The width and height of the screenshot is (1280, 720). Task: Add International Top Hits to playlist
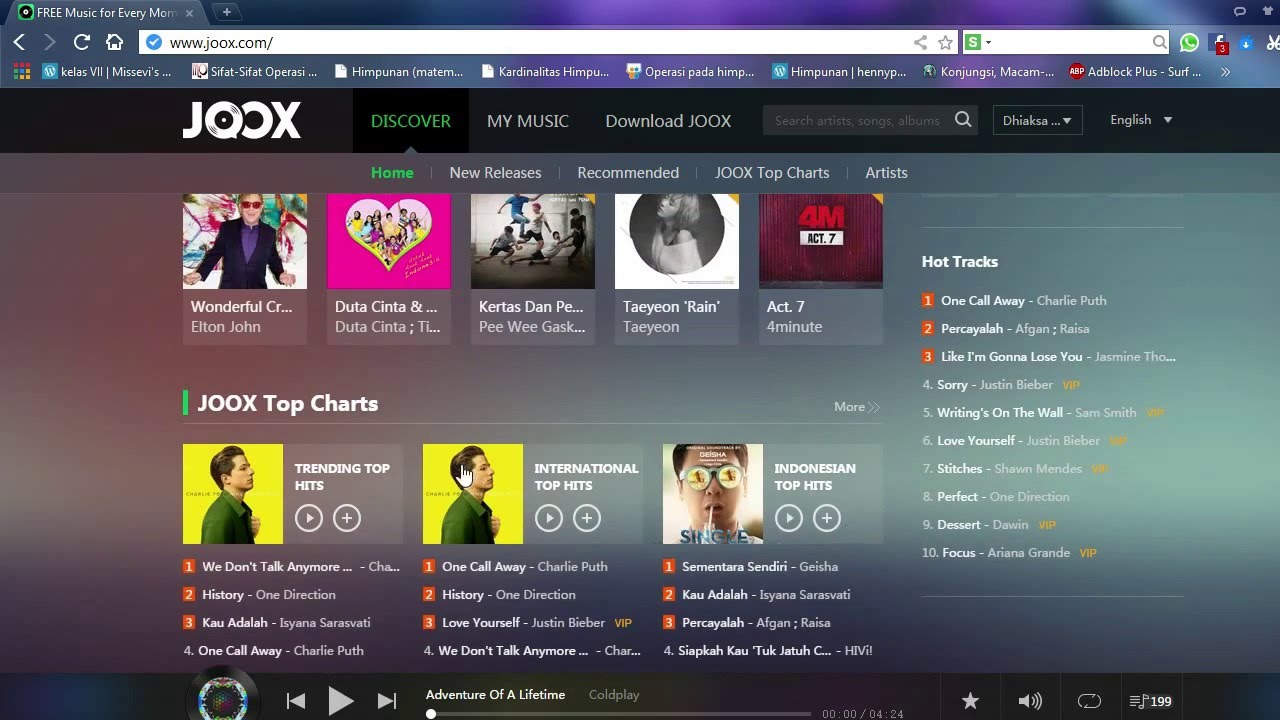click(587, 517)
